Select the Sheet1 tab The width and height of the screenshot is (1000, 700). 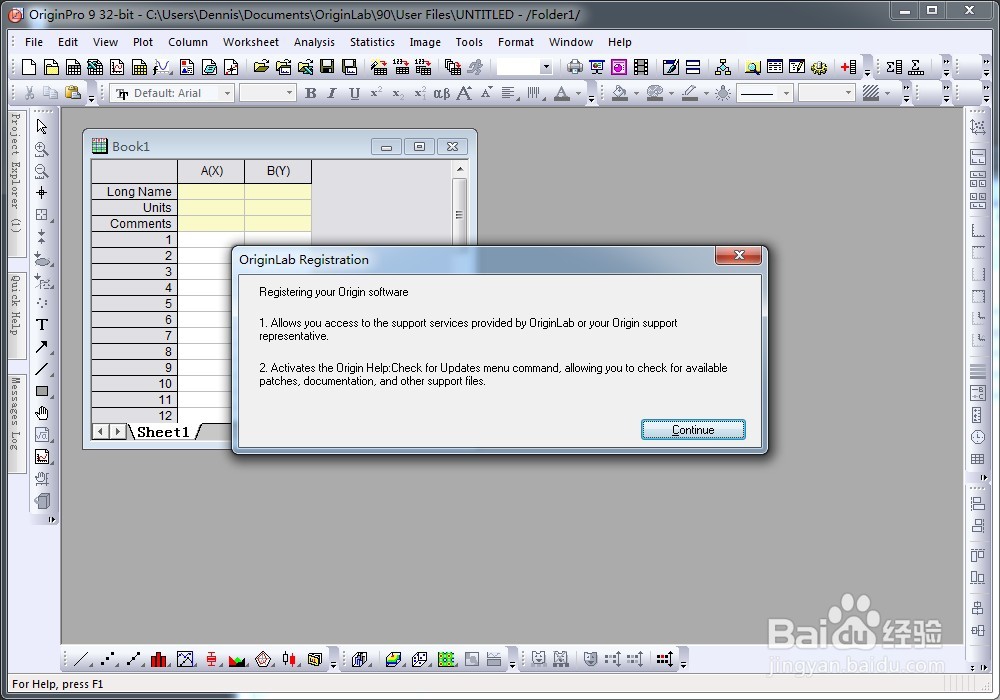(163, 432)
